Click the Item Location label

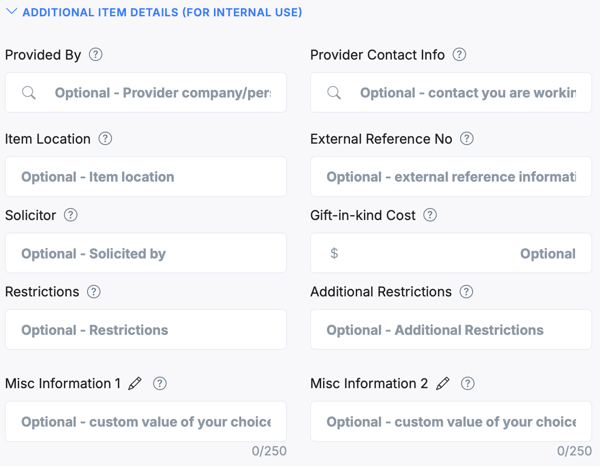(x=48, y=139)
